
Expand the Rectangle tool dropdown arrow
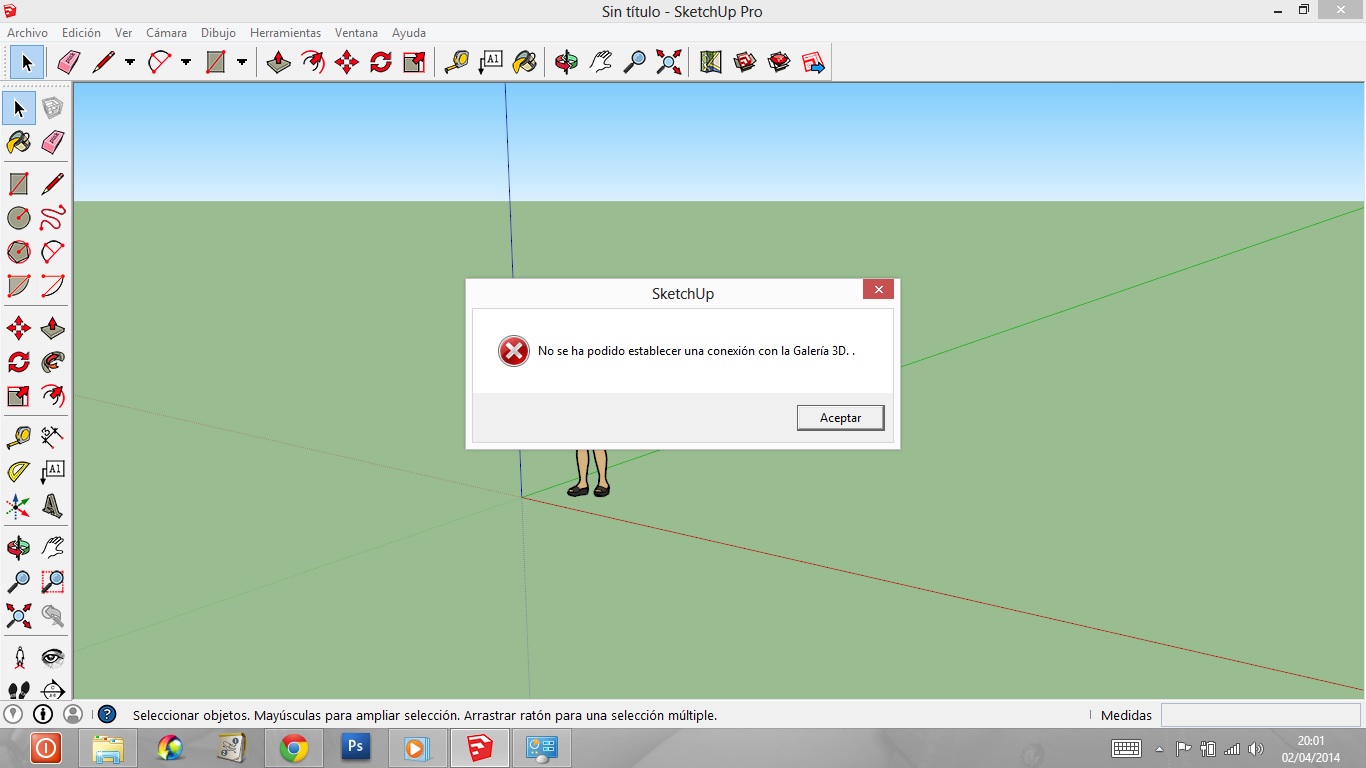point(242,62)
